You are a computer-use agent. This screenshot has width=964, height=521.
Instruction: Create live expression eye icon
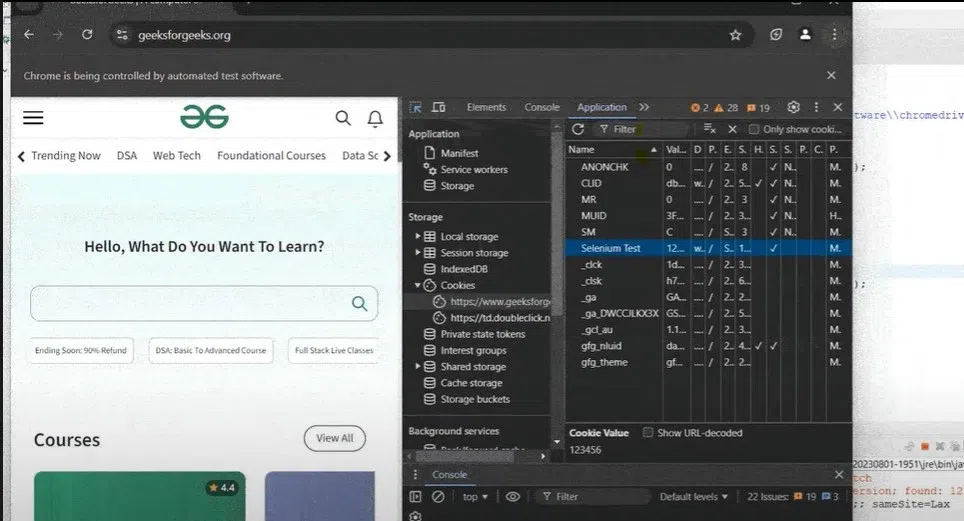[513, 496]
